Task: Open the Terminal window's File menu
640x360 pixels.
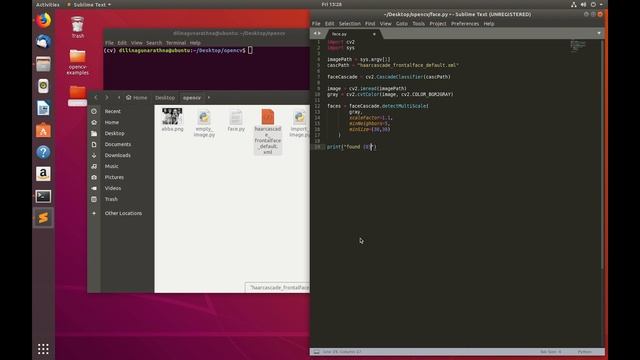Action: [109, 43]
